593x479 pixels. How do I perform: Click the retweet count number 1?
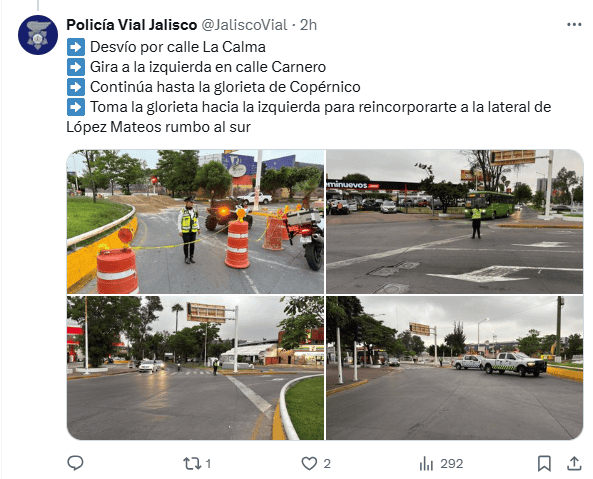point(208,463)
